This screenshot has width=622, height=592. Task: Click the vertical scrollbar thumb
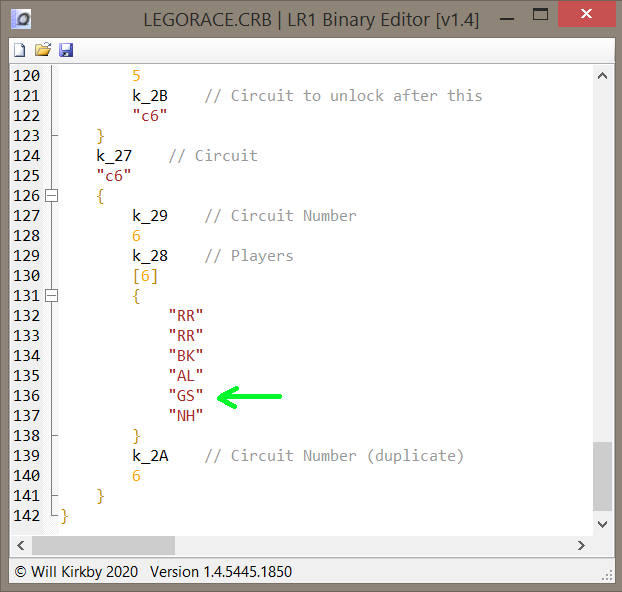602,477
